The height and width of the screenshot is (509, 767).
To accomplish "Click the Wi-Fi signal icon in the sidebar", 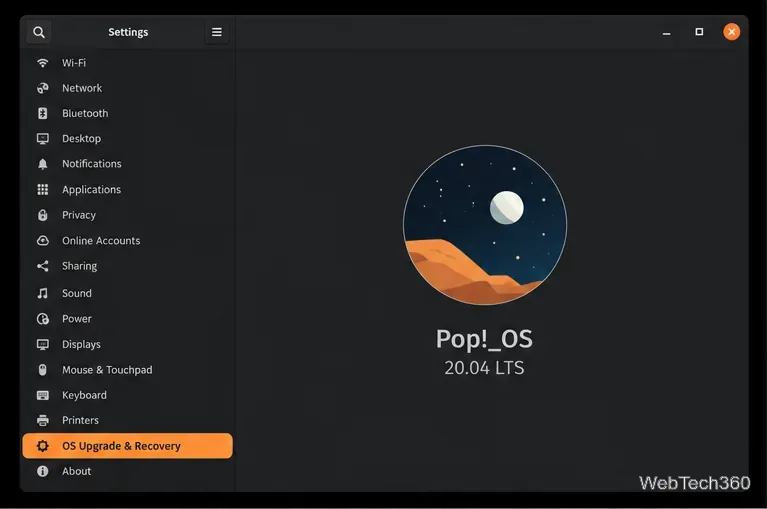I will (43, 63).
